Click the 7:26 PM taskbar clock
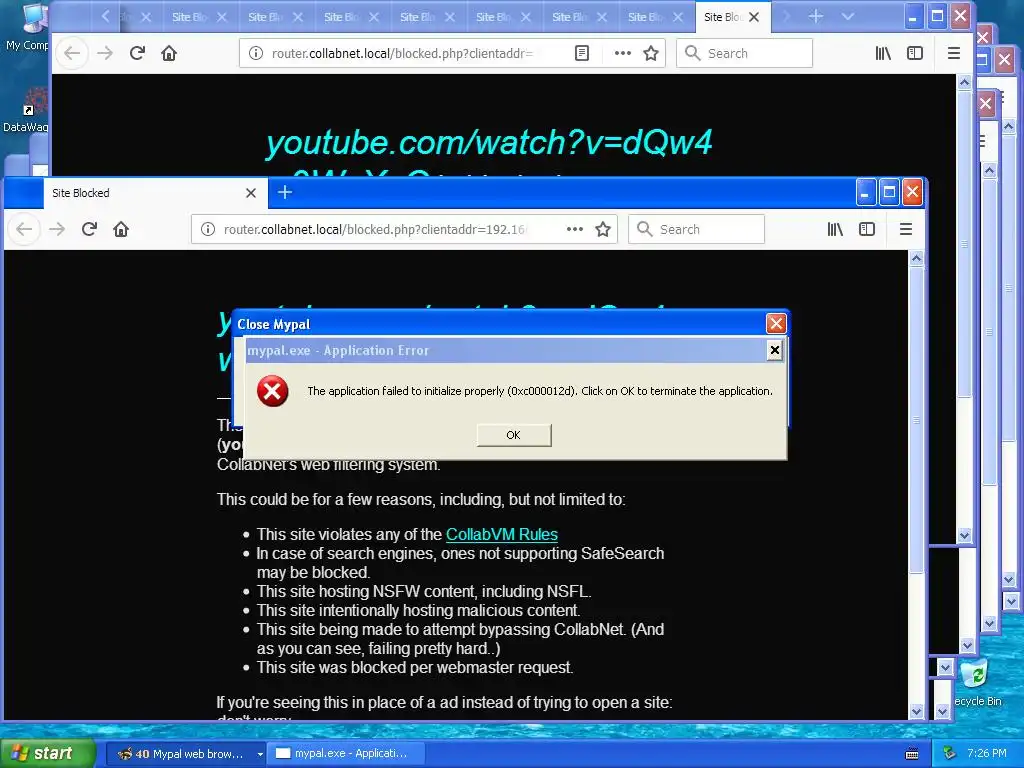Image resolution: width=1024 pixels, height=768 pixels. (x=986, y=754)
